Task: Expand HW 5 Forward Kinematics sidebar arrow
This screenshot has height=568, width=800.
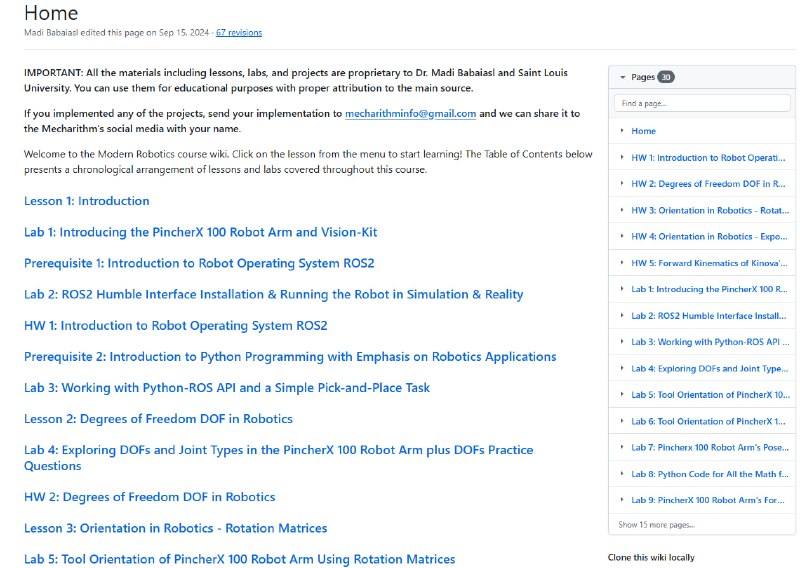Action: 622,263
